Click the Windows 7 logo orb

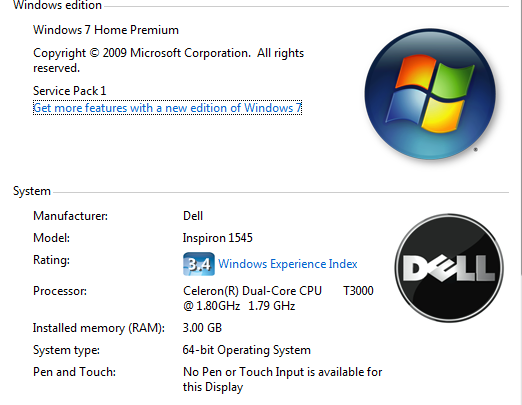430,94
